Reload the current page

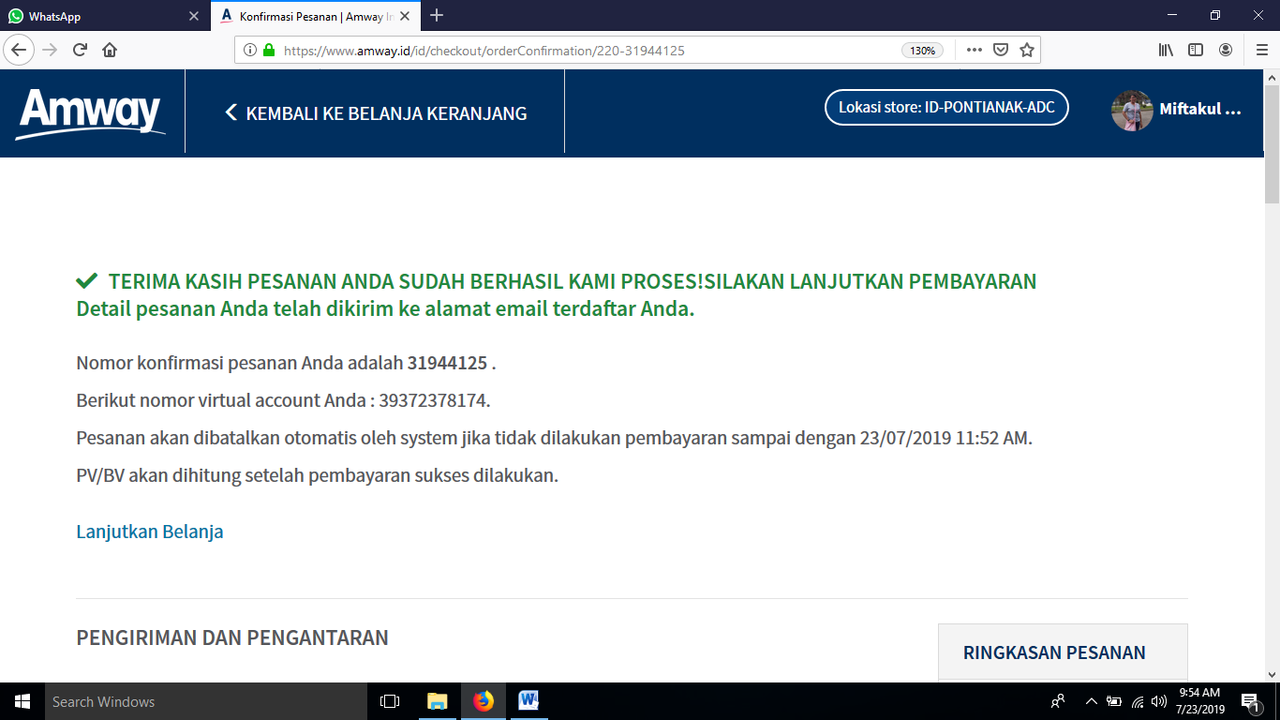(x=80, y=50)
